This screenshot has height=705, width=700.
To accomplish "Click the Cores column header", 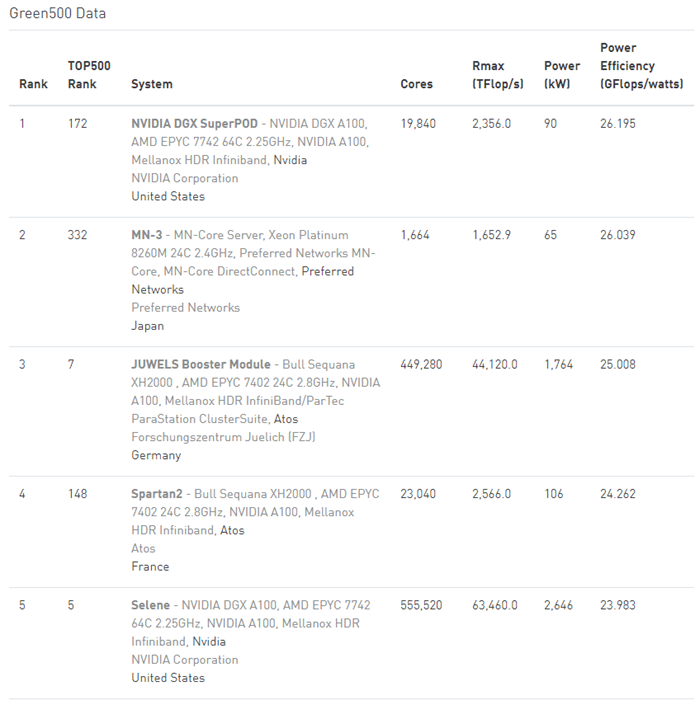I will click(x=416, y=84).
